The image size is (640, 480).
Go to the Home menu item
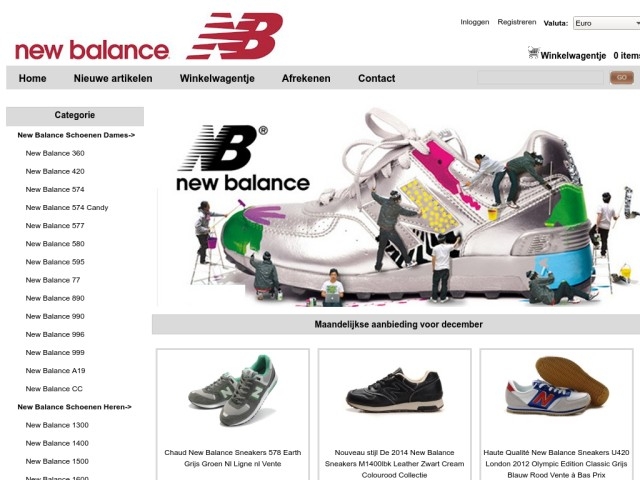[32, 78]
